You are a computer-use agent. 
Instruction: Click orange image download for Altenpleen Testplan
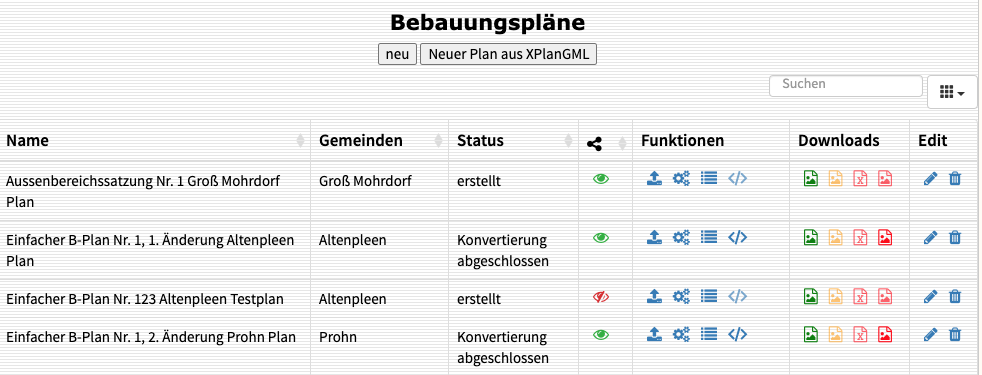(x=835, y=296)
